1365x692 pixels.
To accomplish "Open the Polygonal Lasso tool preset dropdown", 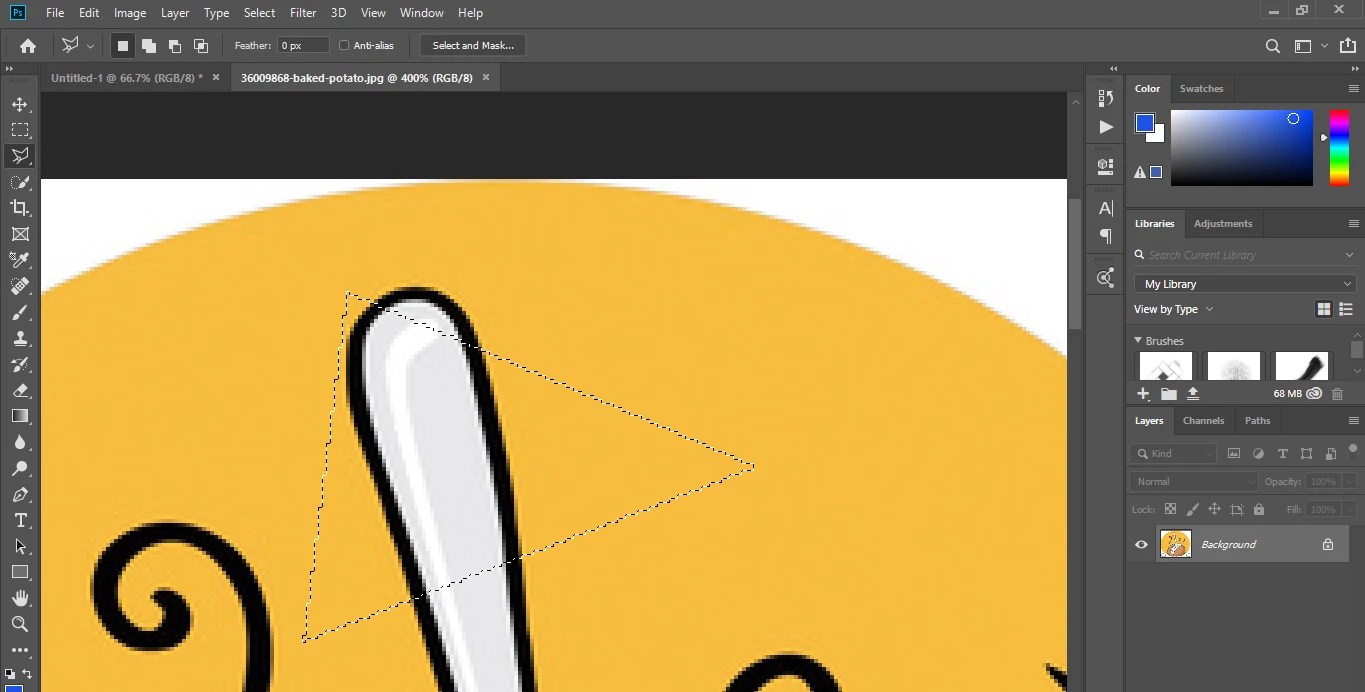I will click(x=90, y=45).
